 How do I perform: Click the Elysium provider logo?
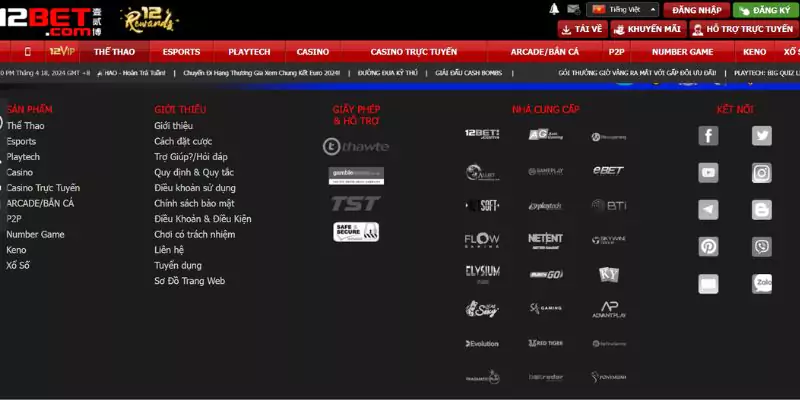click(482, 274)
